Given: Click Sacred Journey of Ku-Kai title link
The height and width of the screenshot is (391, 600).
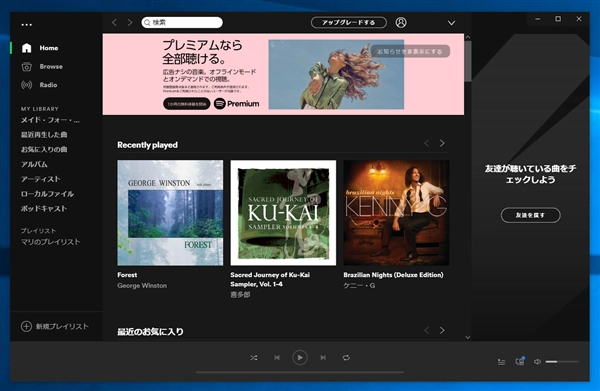Looking at the screenshot, I should (x=270, y=280).
